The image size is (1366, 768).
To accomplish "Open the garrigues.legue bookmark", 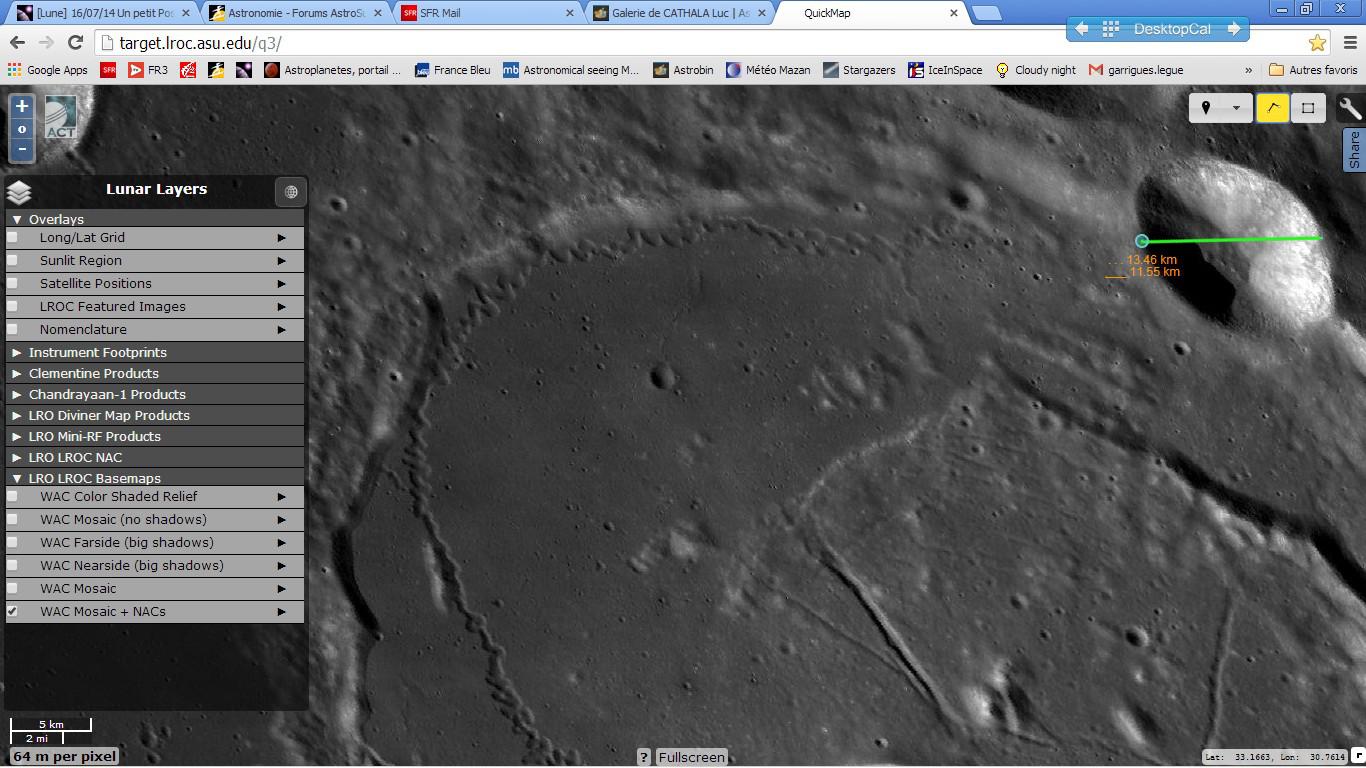I will [1136, 70].
